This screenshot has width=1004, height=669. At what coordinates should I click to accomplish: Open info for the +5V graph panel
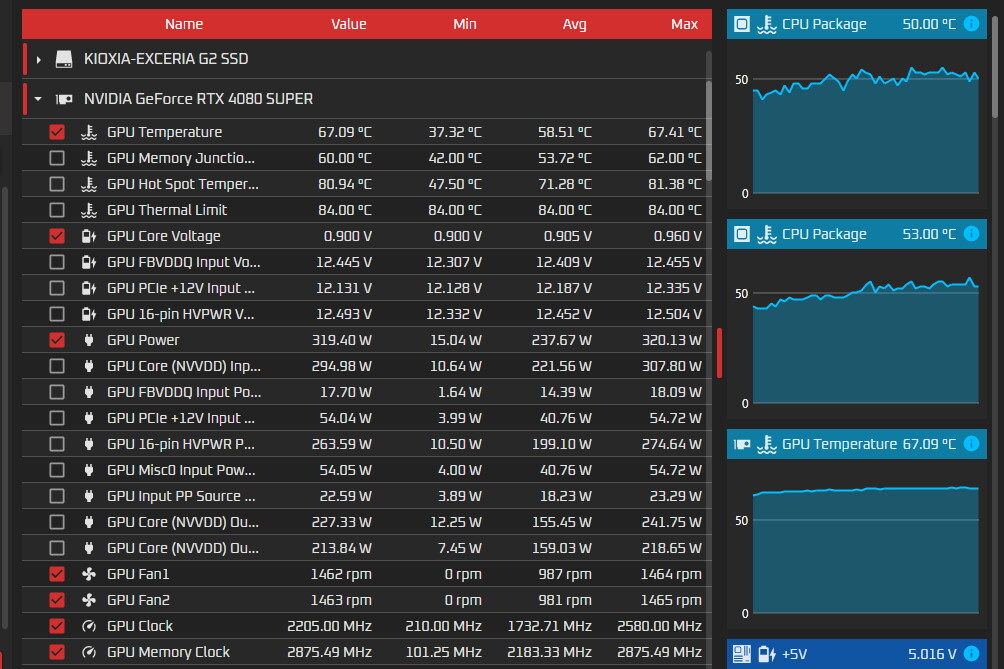(971, 654)
